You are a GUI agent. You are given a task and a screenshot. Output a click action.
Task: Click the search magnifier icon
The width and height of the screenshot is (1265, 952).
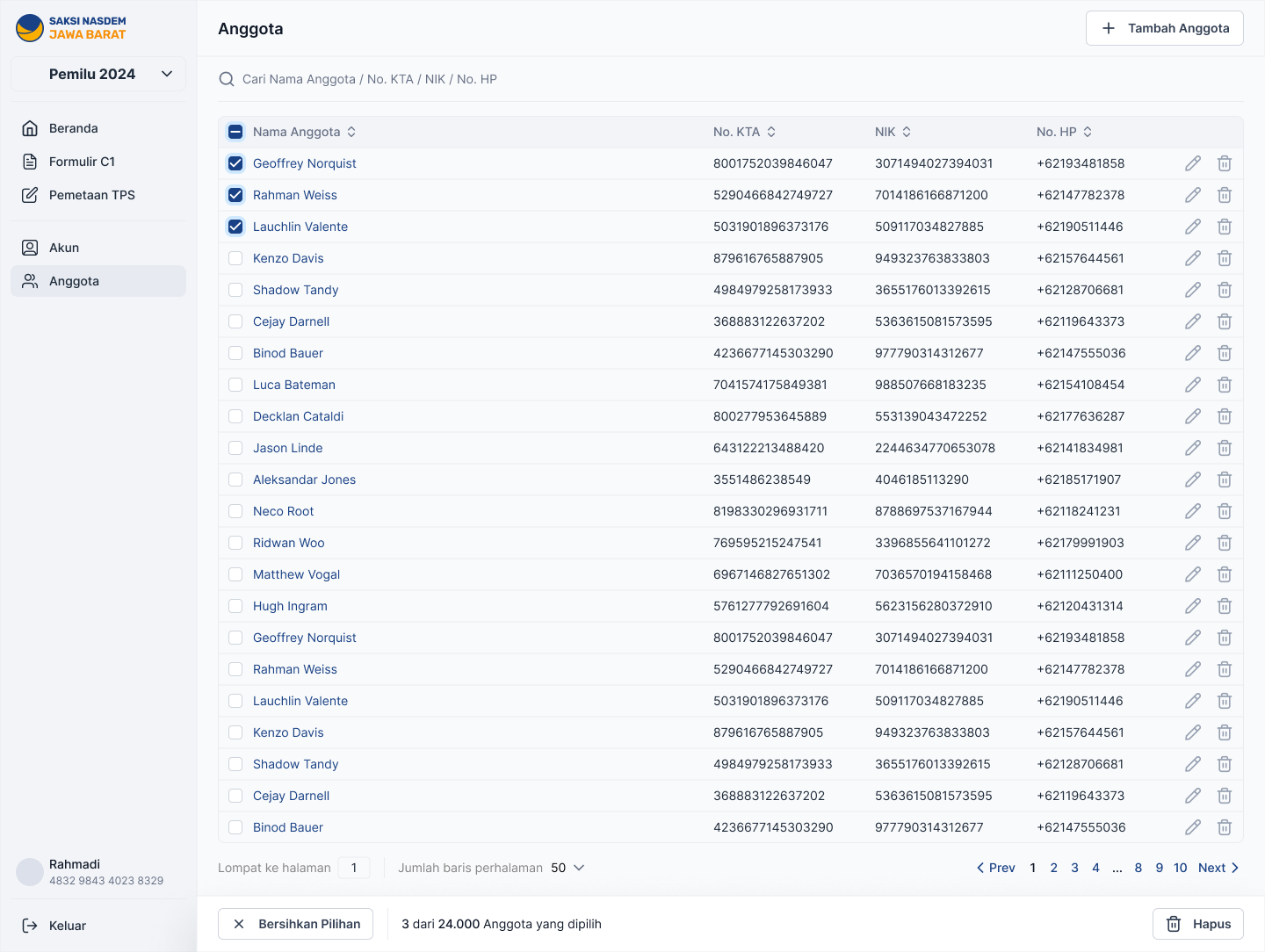pos(227,79)
